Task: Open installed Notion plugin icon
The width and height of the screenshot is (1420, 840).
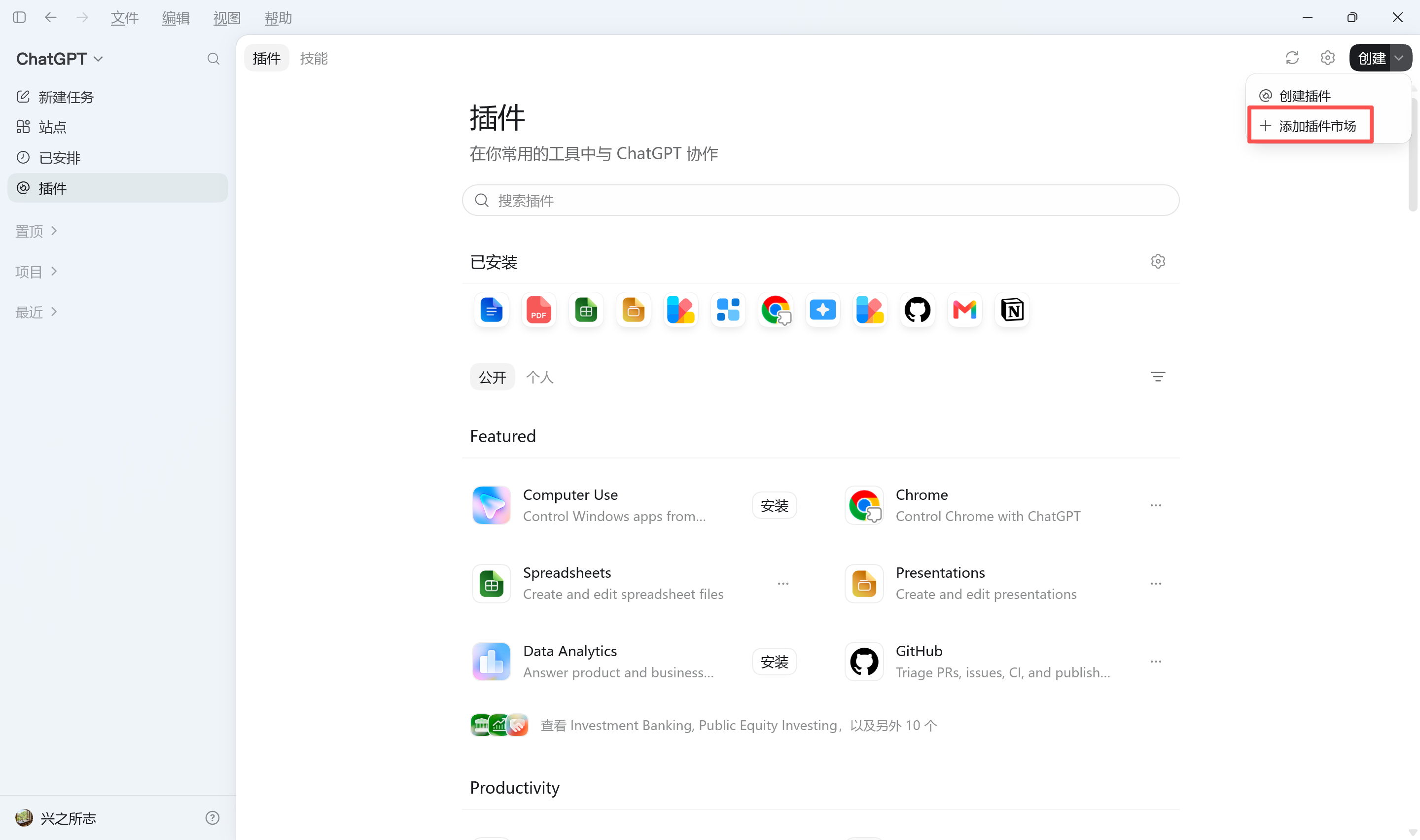Action: (1012, 310)
